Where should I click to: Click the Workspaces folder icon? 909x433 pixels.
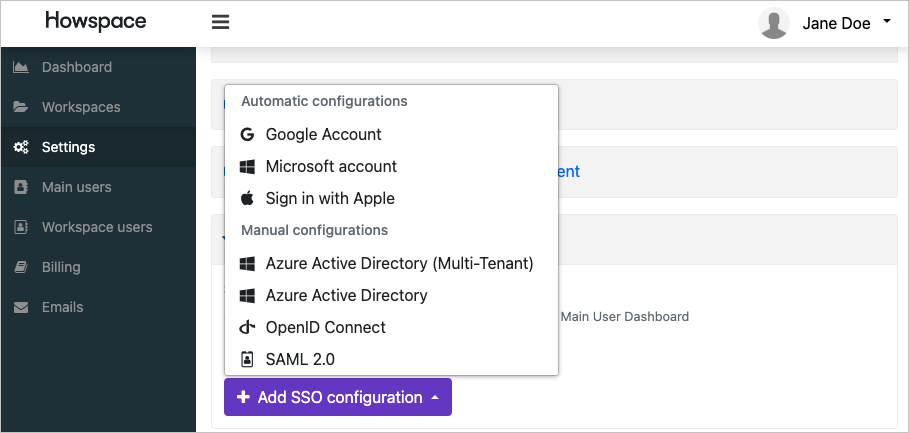21,107
